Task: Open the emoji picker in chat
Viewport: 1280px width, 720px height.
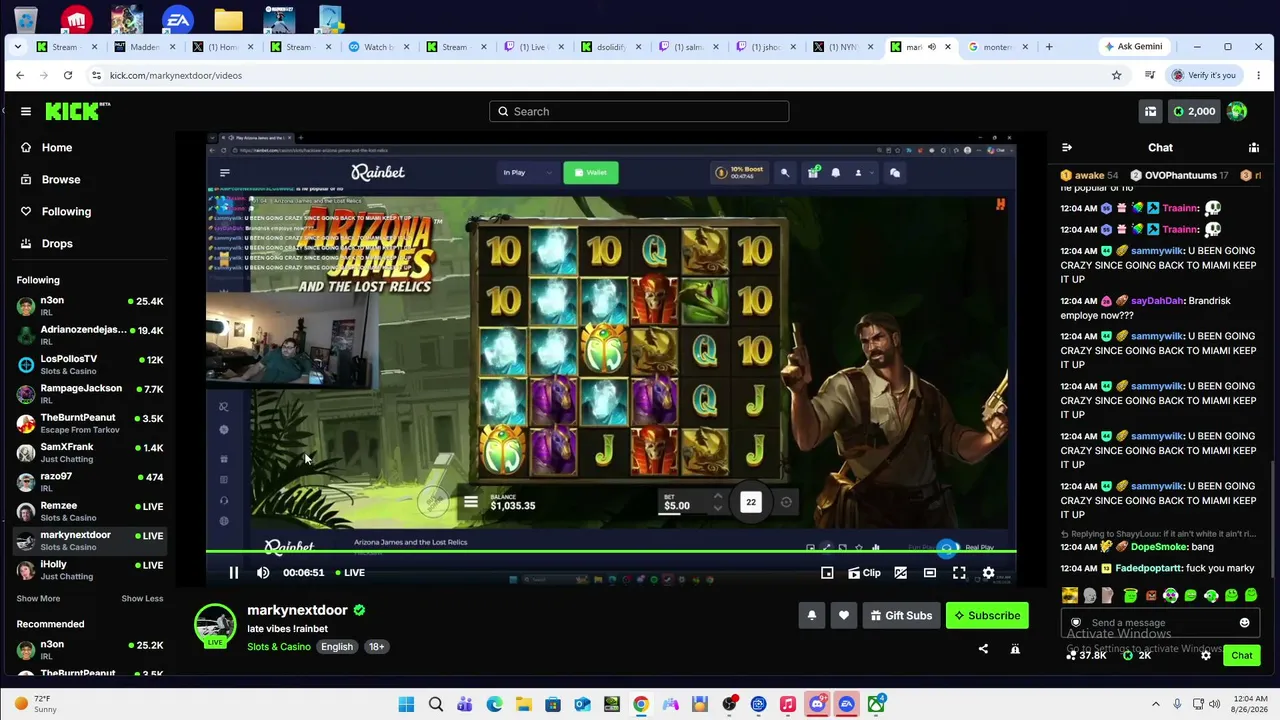Action: click(1244, 623)
